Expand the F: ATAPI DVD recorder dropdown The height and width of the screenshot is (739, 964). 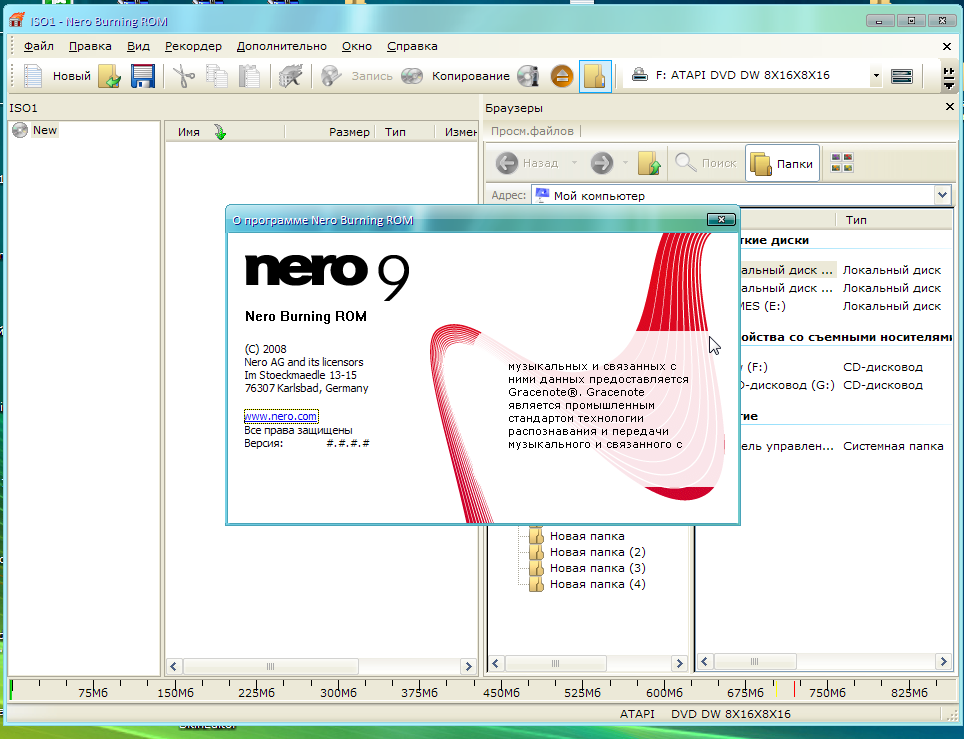point(875,76)
